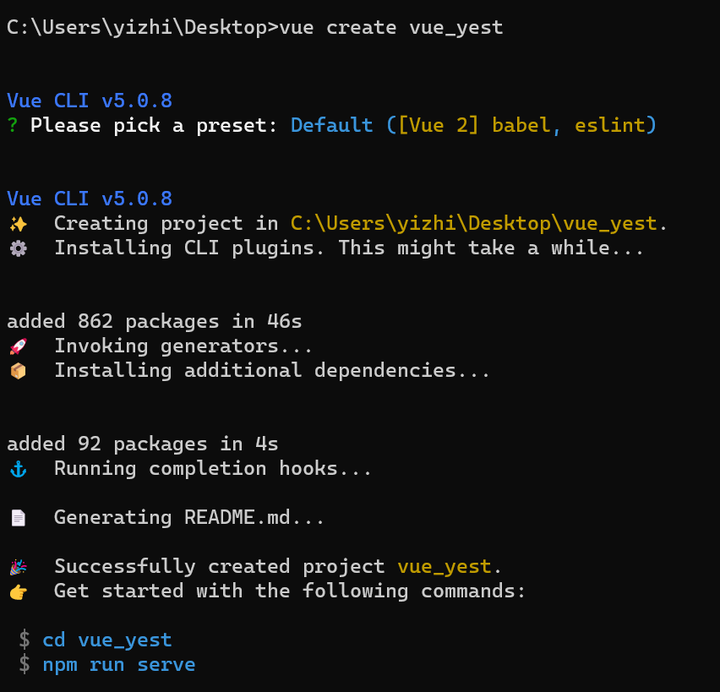This screenshot has height=692, width=720.
Task: Click the rocket icon next to Invoking generators
Action: (x=18, y=346)
